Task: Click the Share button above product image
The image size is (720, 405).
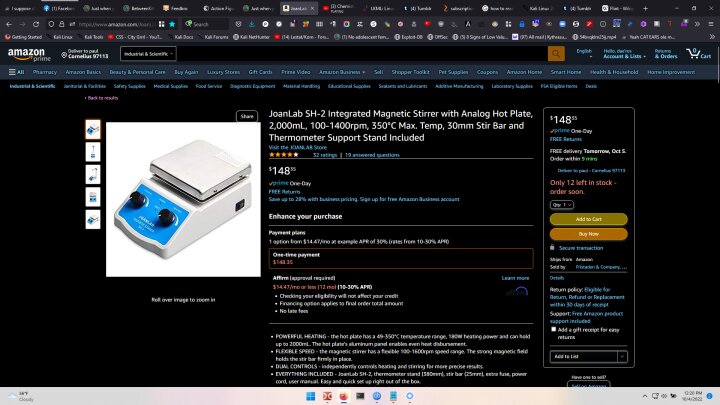Action: pyautogui.click(x=247, y=116)
